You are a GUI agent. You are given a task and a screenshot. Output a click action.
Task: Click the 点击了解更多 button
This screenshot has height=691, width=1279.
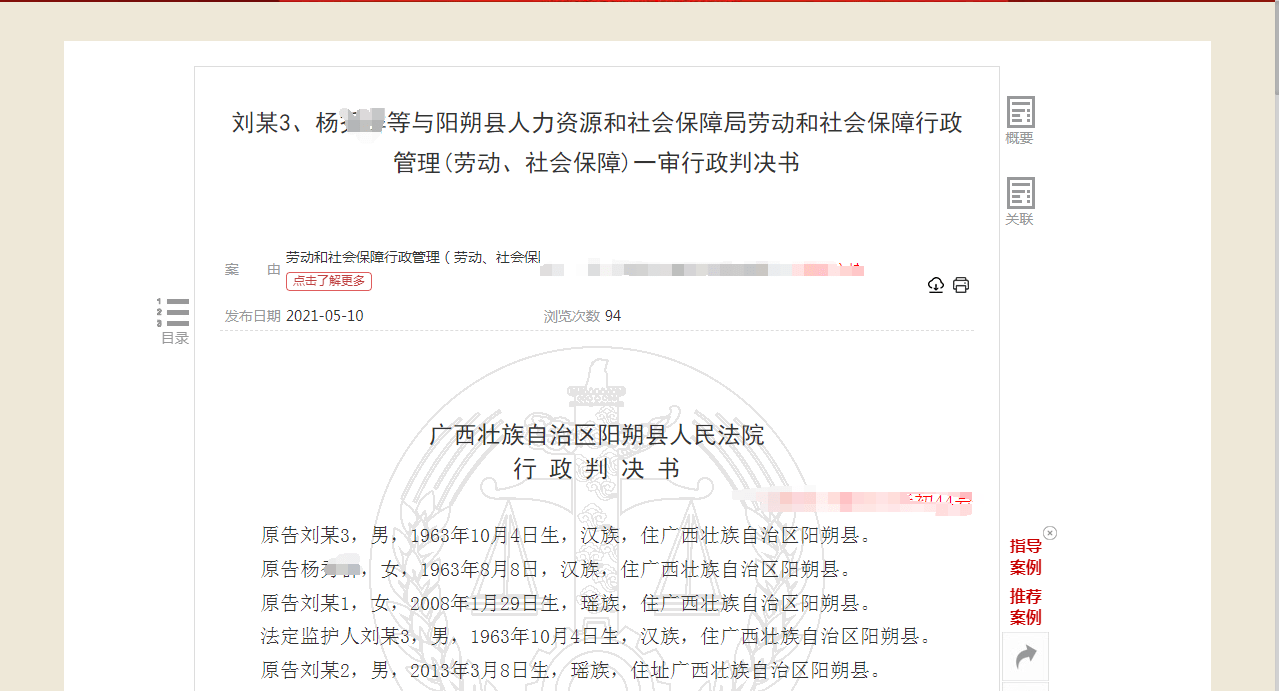click(328, 281)
